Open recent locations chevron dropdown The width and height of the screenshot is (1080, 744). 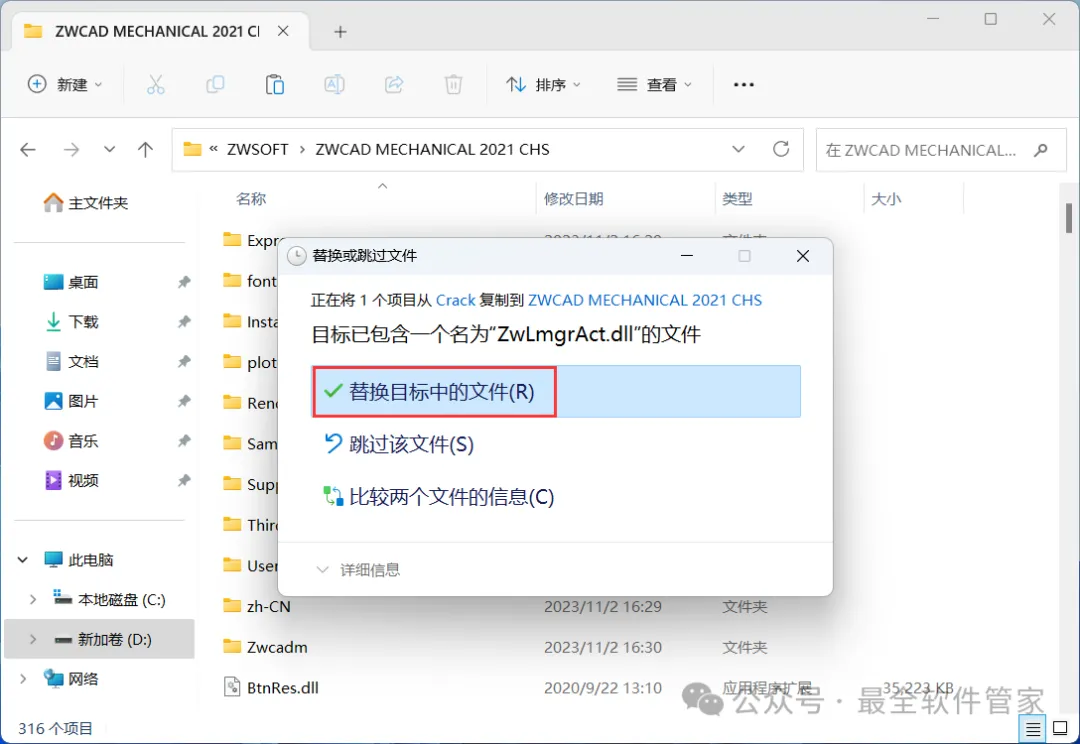click(x=109, y=149)
